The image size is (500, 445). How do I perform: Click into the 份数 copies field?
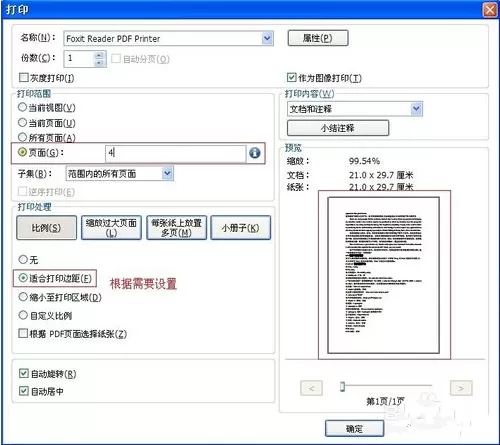click(x=80, y=59)
